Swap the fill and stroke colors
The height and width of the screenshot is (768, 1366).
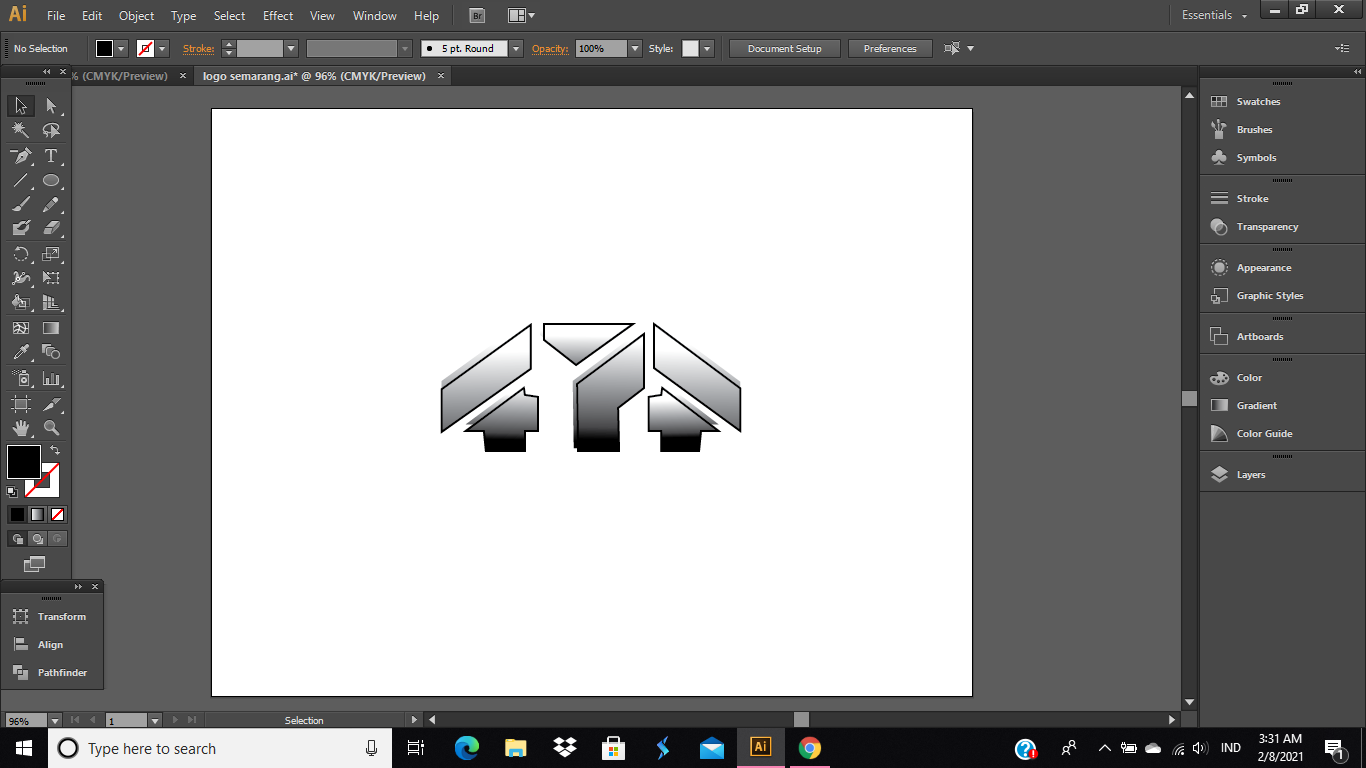56,450
